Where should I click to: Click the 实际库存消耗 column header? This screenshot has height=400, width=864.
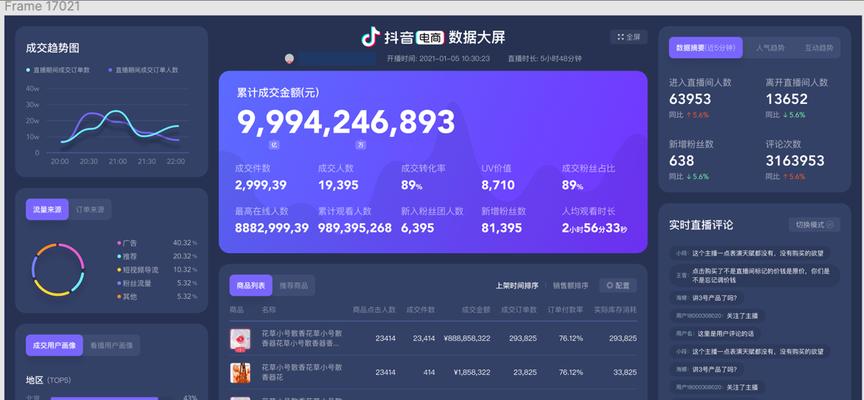tap(615, 310)
